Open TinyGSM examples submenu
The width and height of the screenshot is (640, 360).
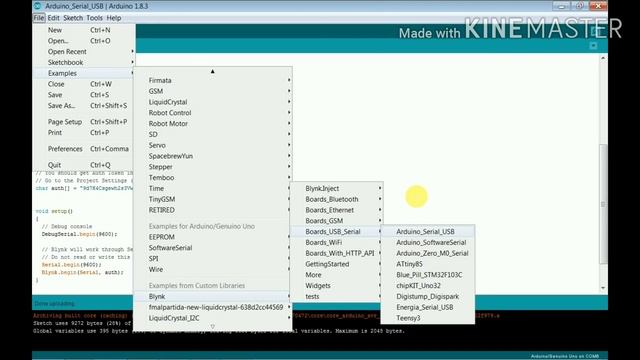click(x=213, y=200)
